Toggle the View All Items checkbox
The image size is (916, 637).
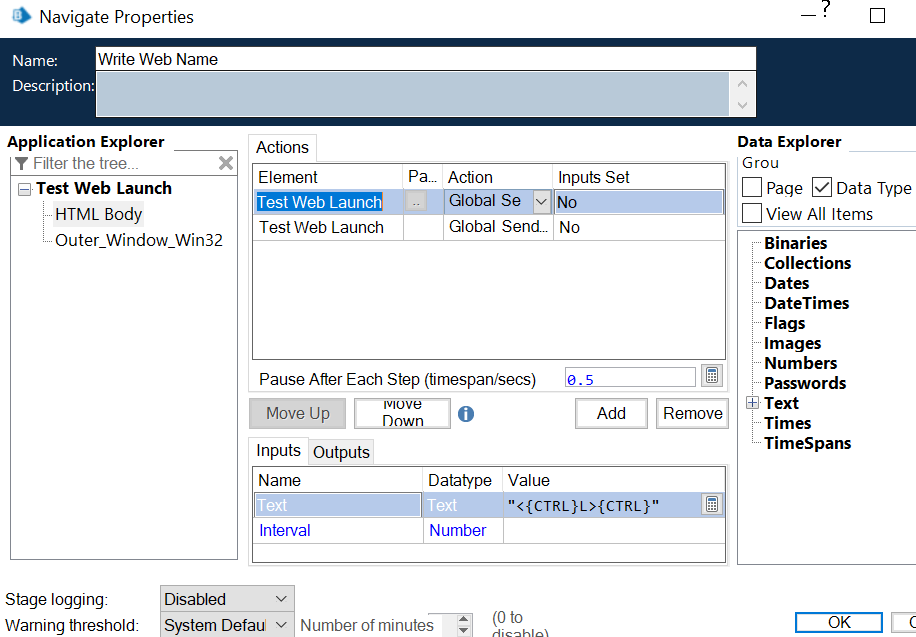[752, 213]
